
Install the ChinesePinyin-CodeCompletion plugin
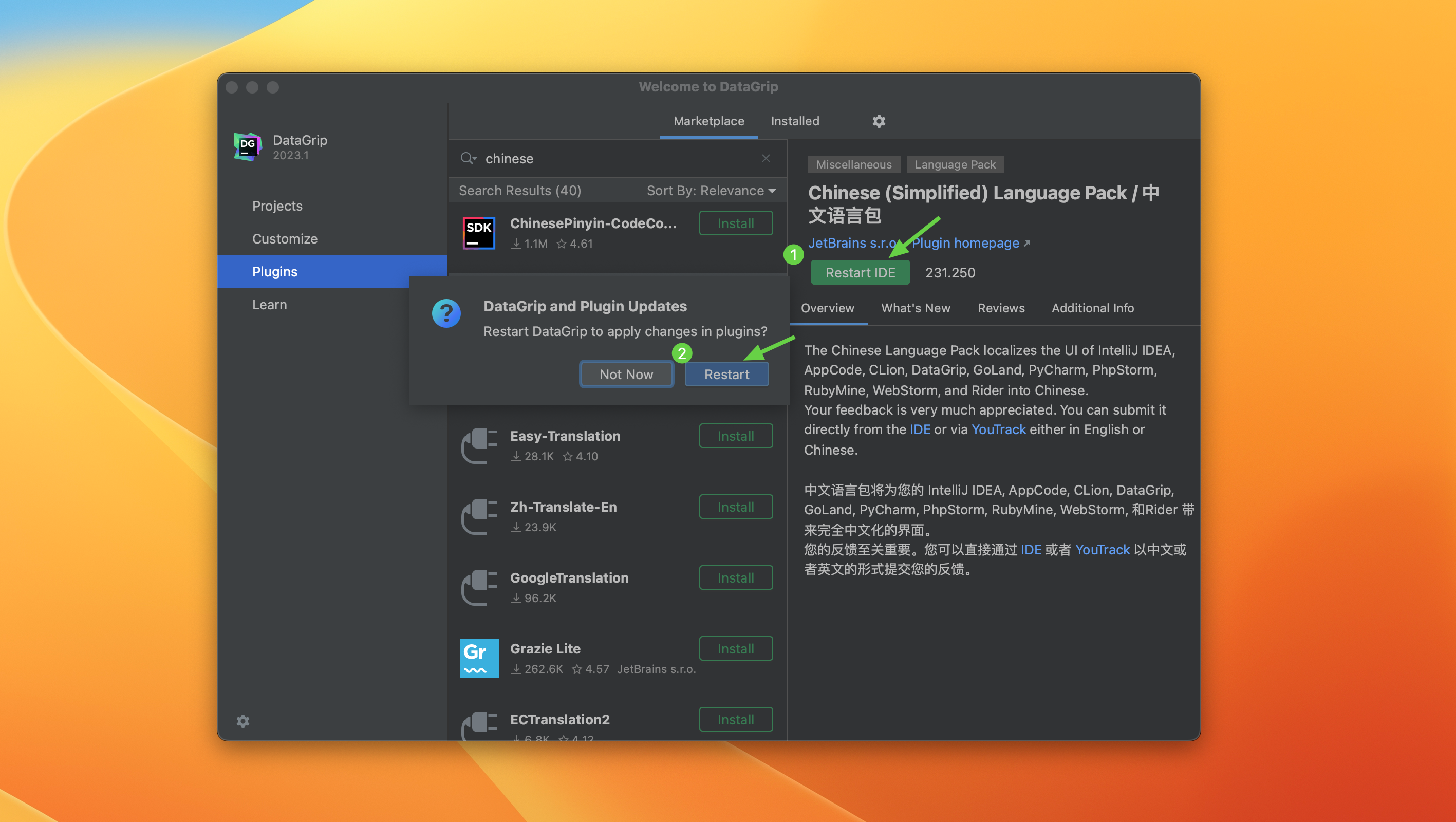[736, 223]
